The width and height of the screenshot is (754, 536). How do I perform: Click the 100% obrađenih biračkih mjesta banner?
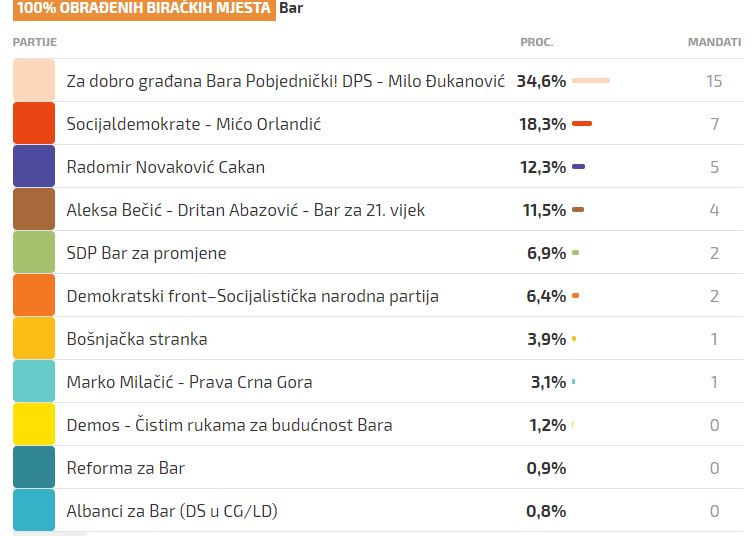(x=144, y=9)
